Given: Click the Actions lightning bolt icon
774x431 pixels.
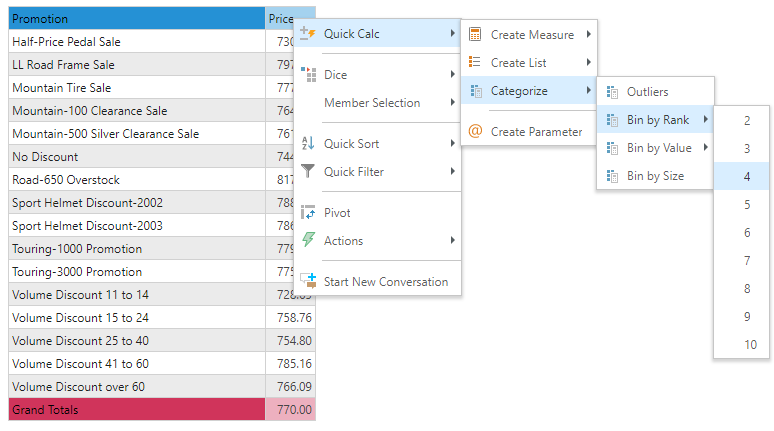Looking at the screenshot, I should pos(308,241).
